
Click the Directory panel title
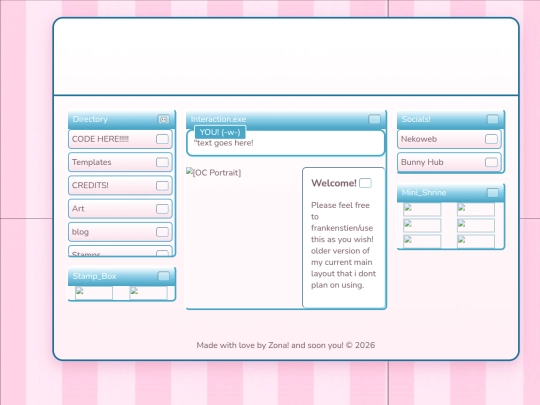(x=90, y=119)
